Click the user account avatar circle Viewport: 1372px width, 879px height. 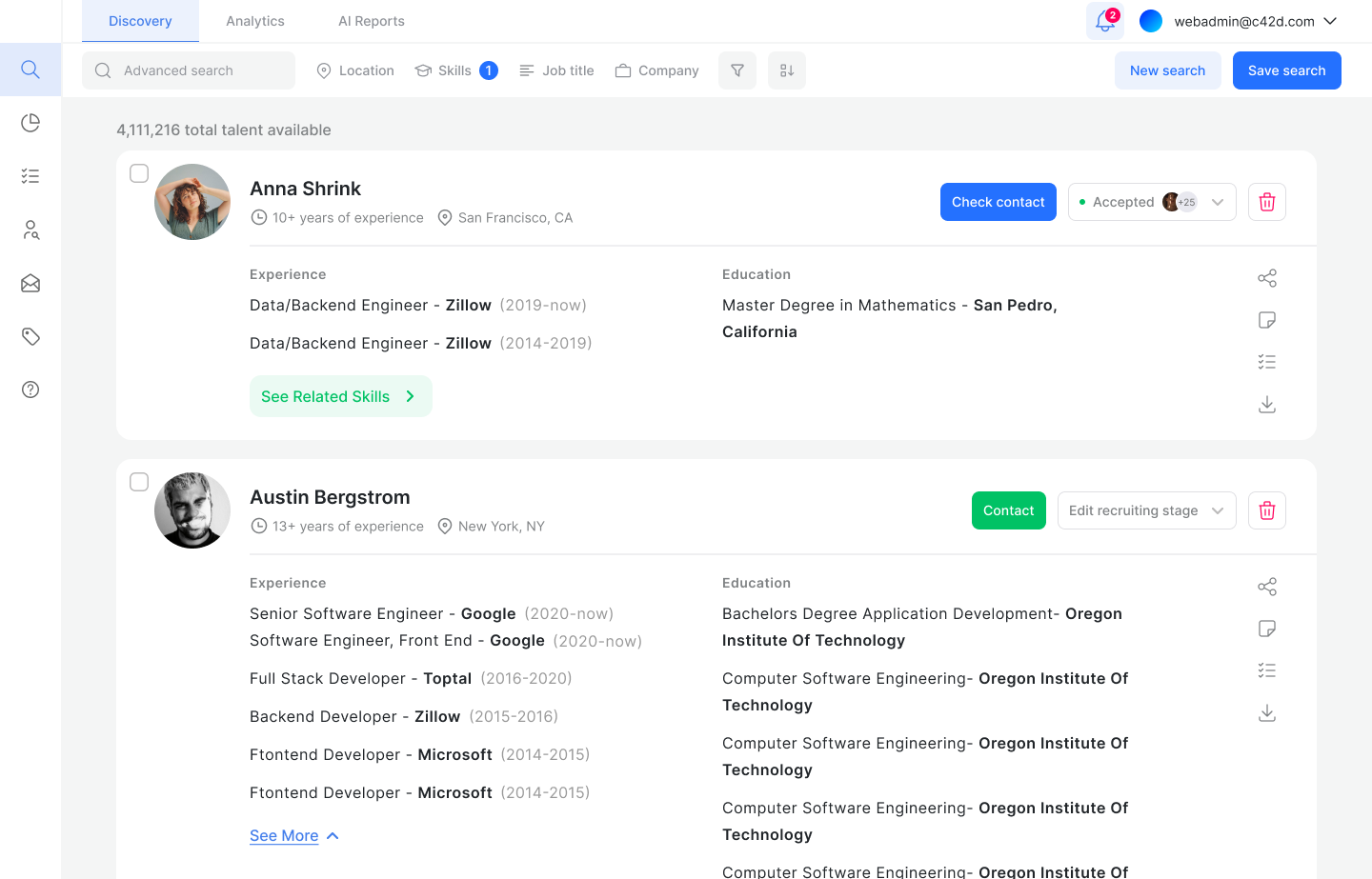click(1151, 21)
